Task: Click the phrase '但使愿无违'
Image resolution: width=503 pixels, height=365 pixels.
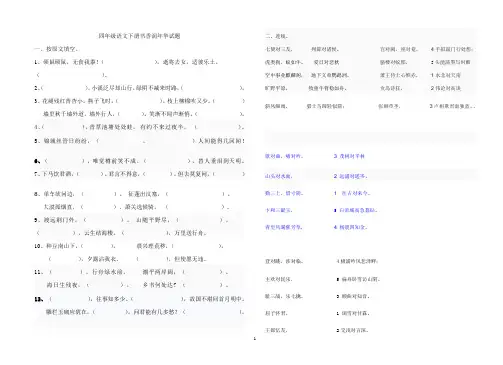Action: 189,259
